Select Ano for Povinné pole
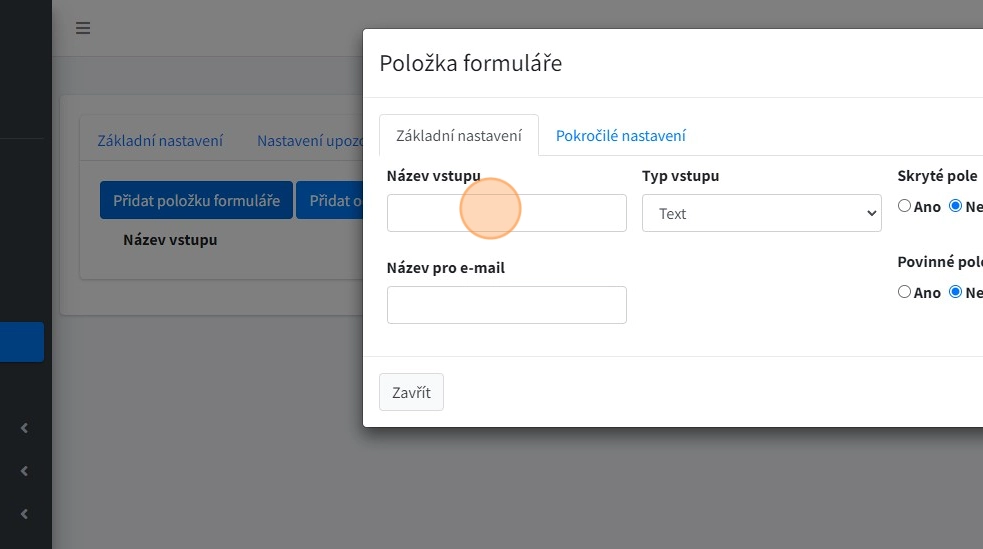This screenshot has width=983, height=549. (905, 293)
